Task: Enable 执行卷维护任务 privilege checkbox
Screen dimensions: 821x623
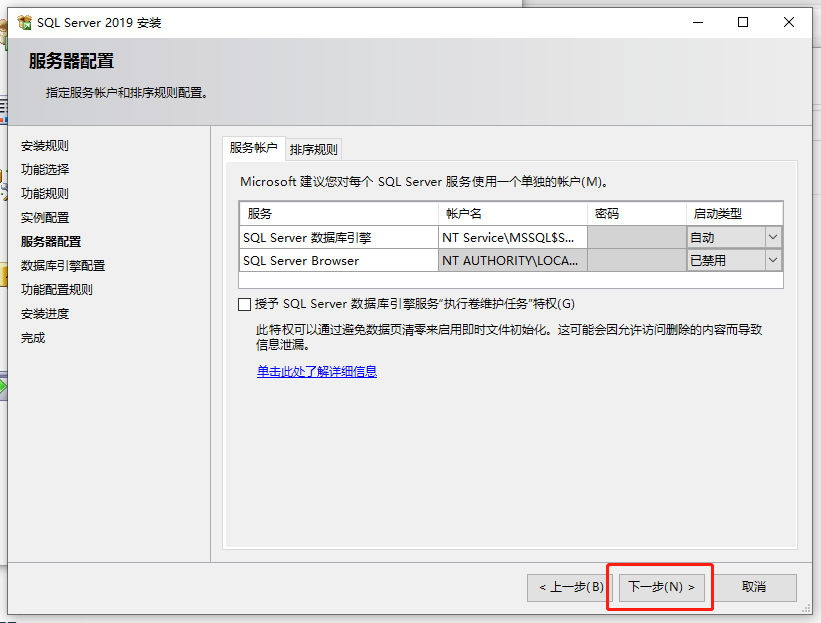Action: [245, 304]
